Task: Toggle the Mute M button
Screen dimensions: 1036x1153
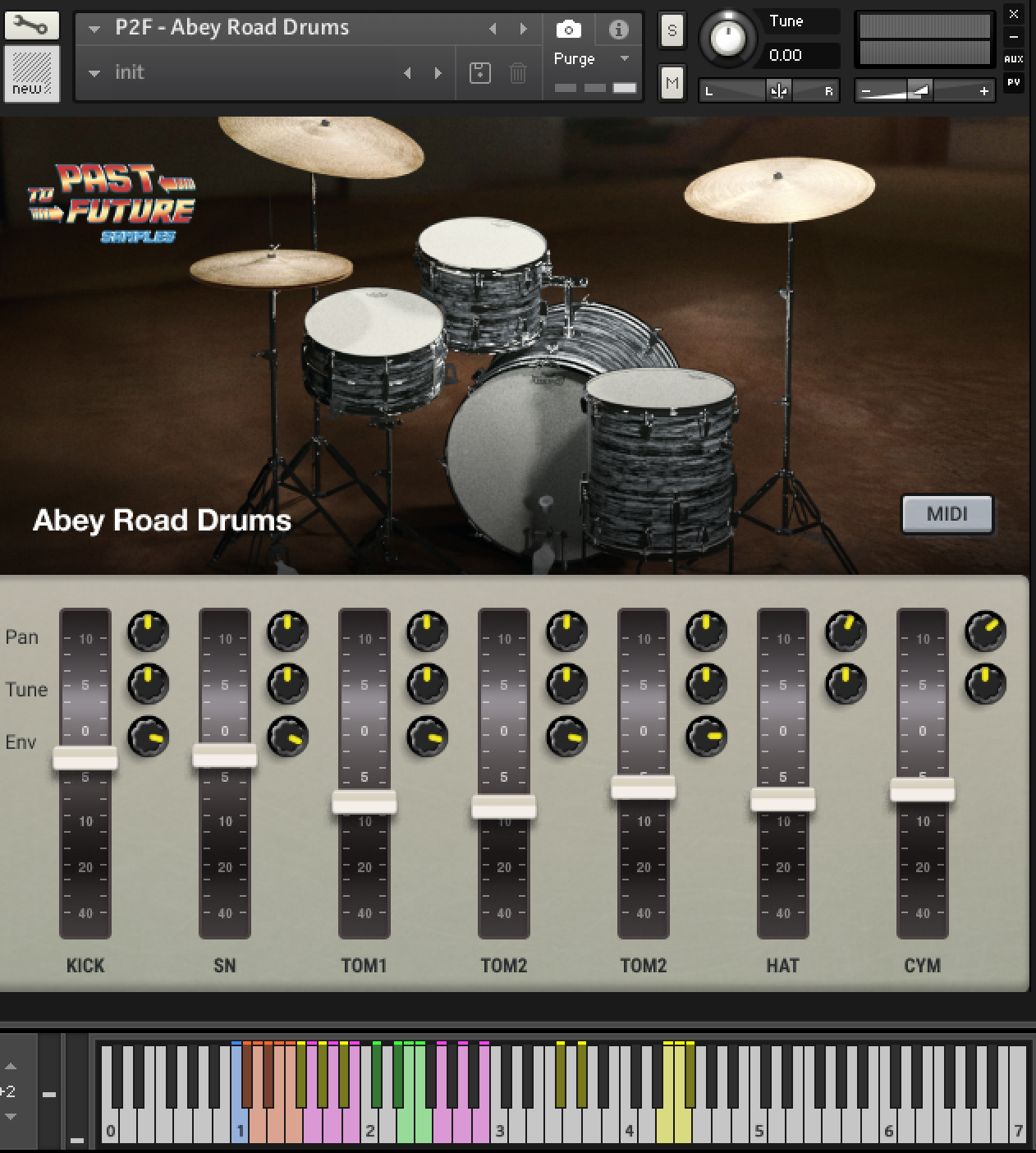Action: tap(672, 82)
